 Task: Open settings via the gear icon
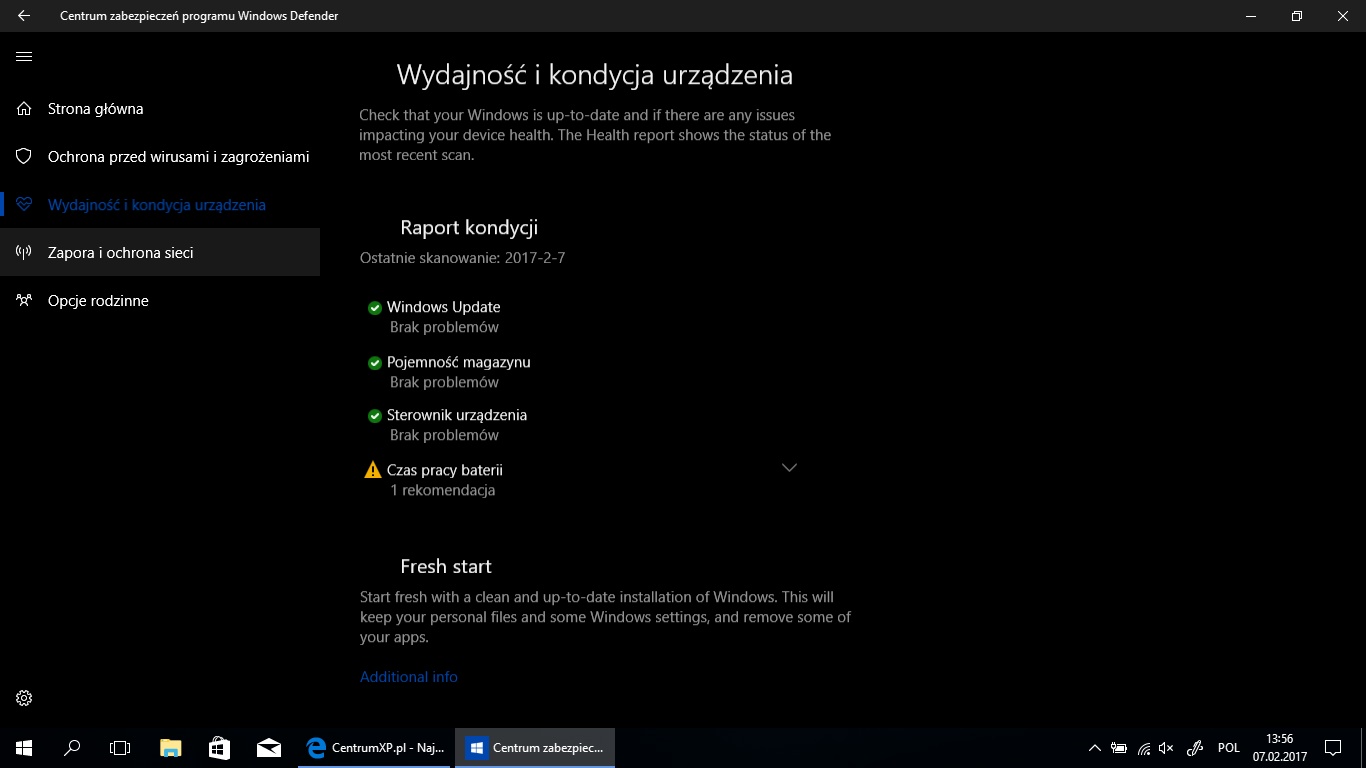pyautogui.click(x=24, y=698)
